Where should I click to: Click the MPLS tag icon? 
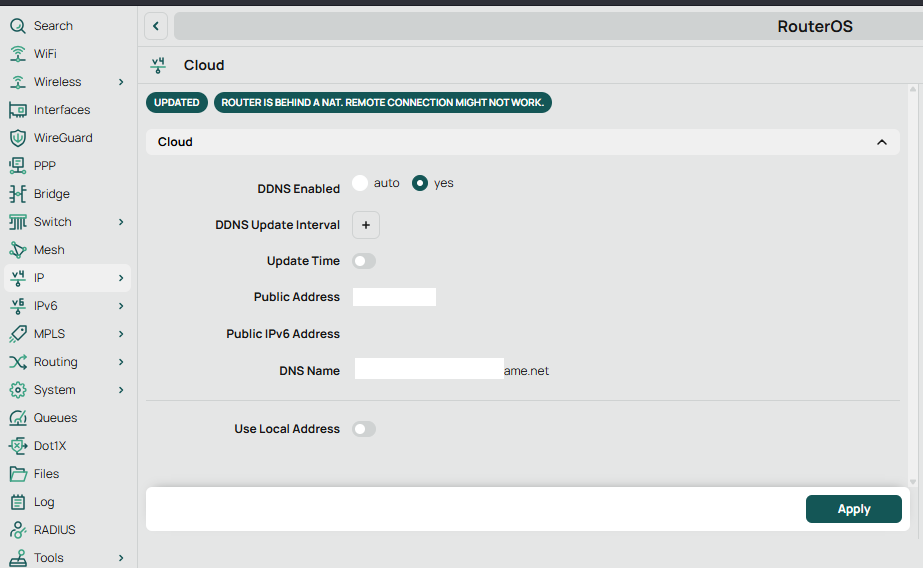pyautogui.click(x=18, y=334)
